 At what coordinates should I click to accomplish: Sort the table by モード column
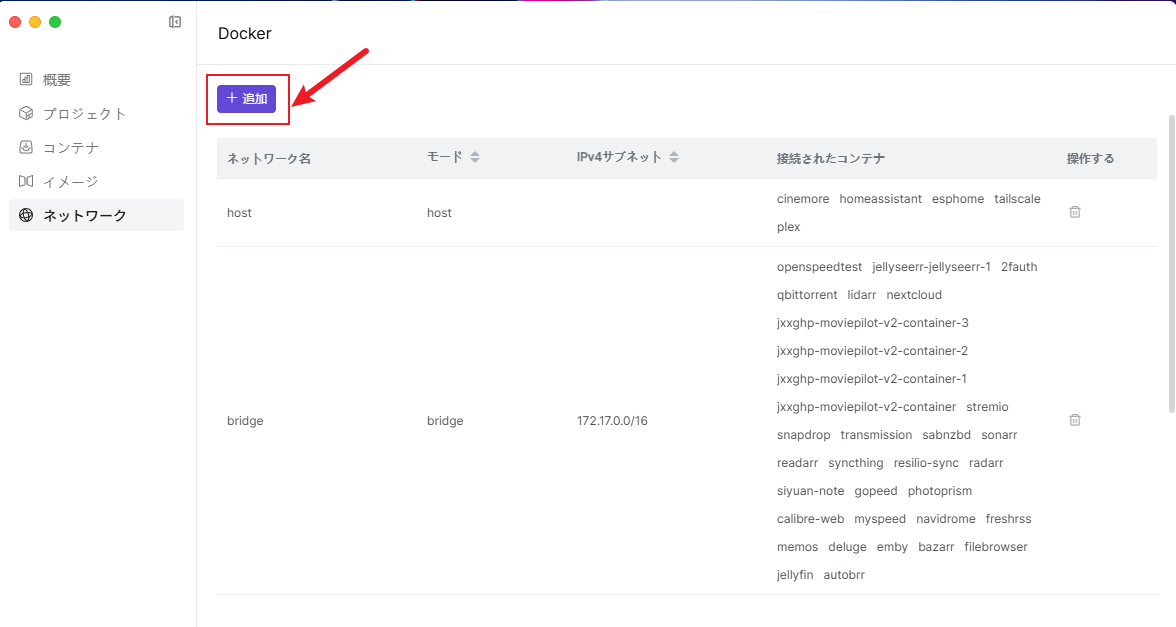pos(475,158)
